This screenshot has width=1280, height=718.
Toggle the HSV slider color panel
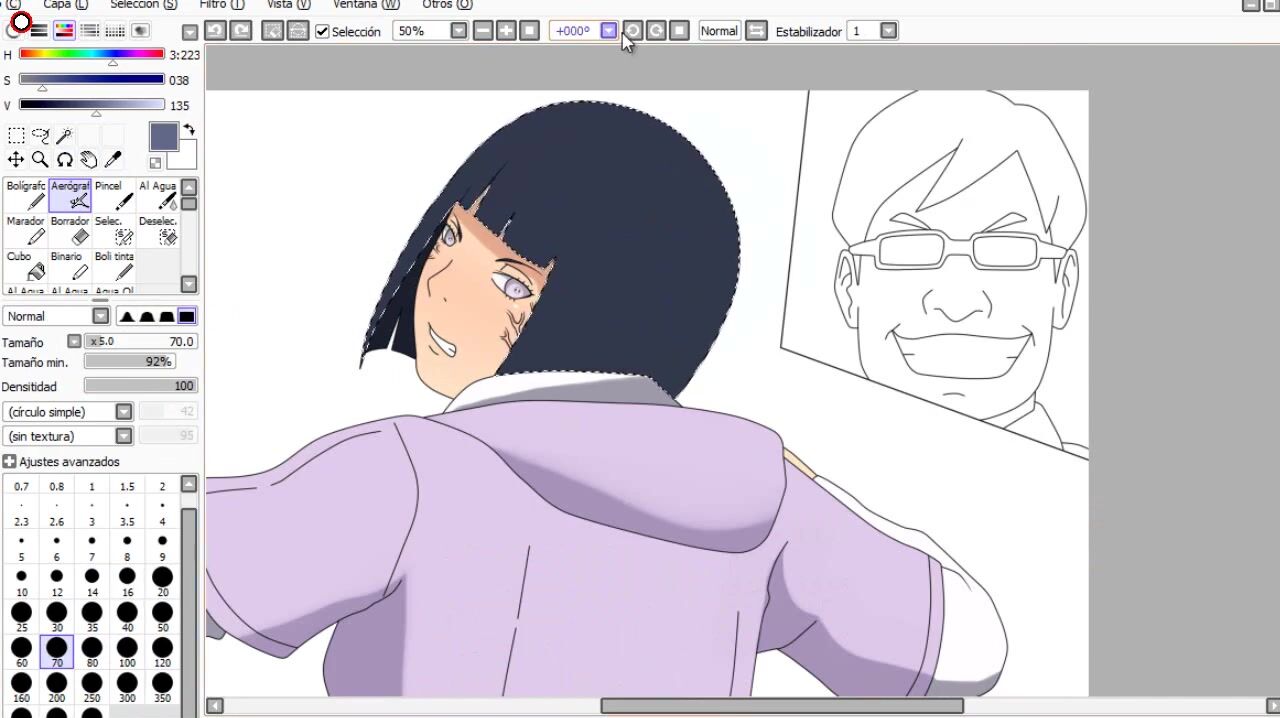point(64,31)
